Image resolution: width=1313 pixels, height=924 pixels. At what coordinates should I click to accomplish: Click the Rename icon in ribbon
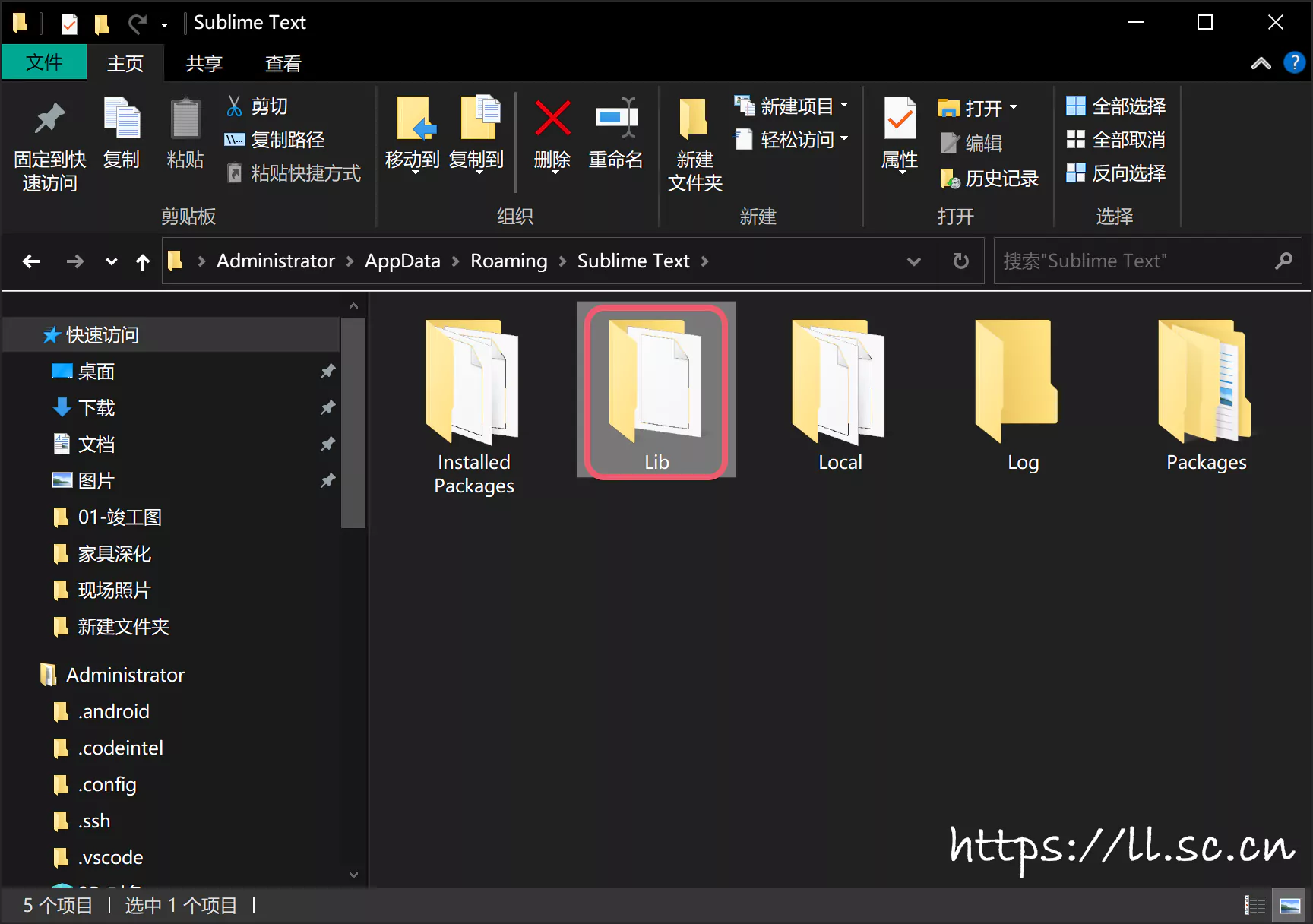click(x=615, y=119)
